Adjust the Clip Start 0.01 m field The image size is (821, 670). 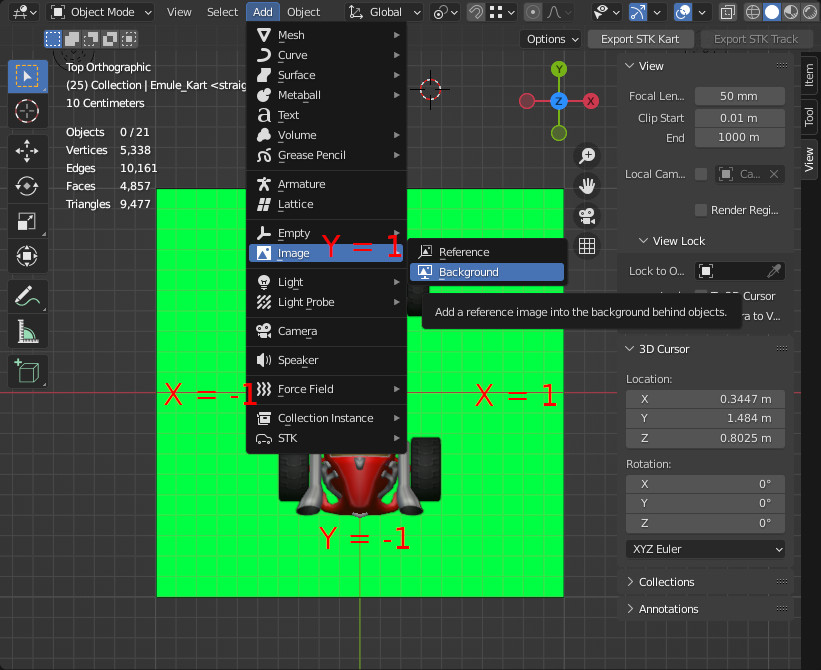[739, 118]
